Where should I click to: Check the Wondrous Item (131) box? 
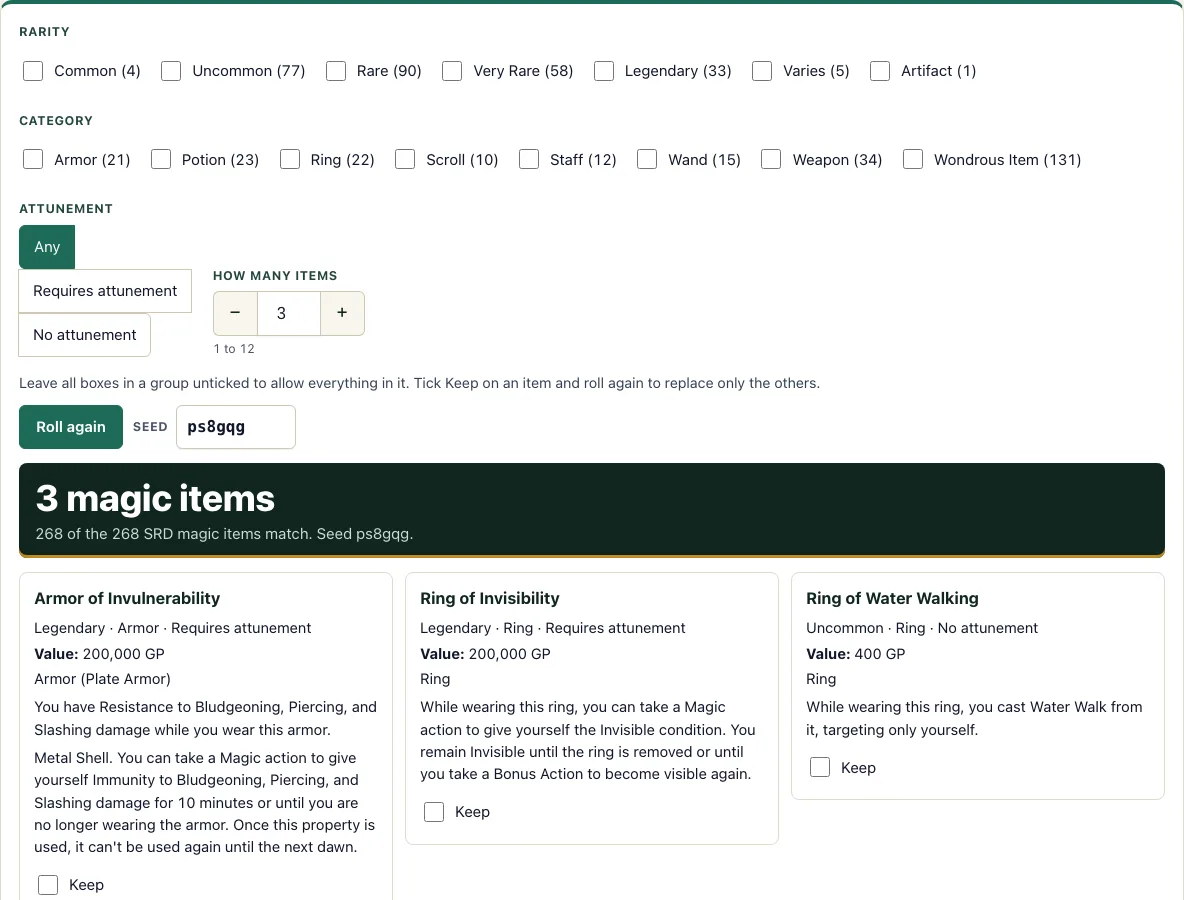tap(913, 159)
